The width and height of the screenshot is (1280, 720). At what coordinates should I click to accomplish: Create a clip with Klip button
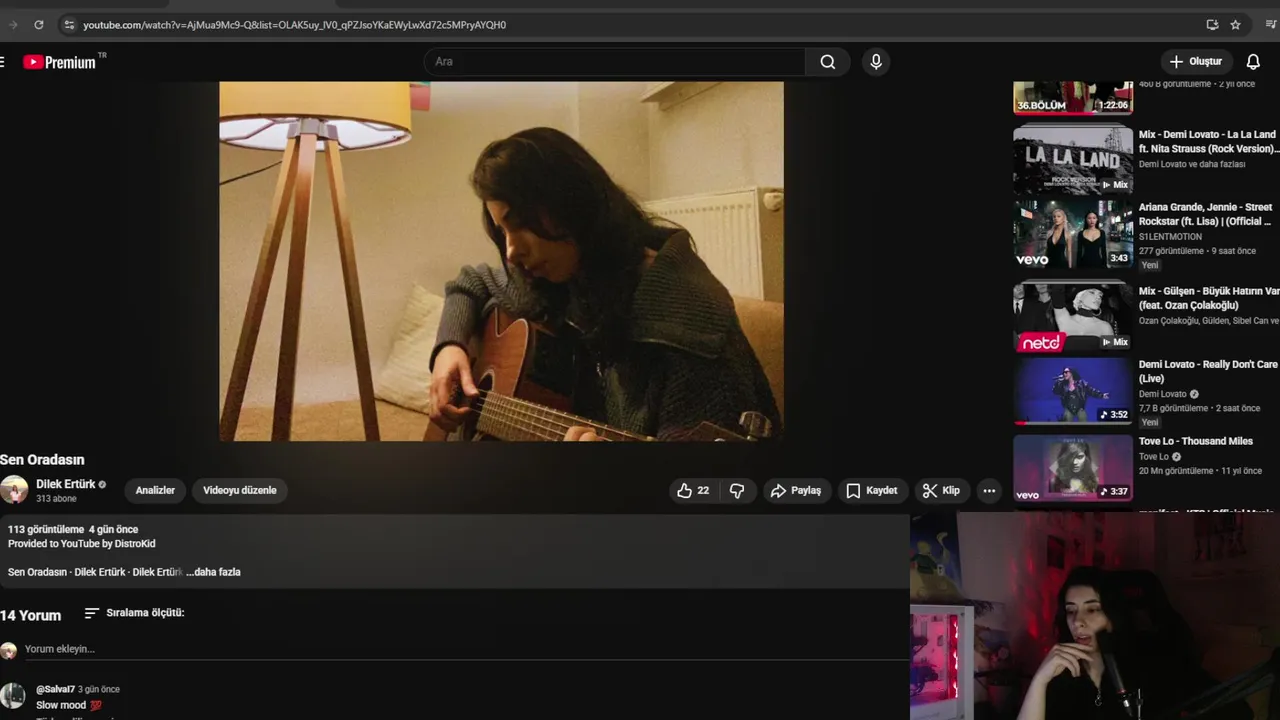(941, 490)
